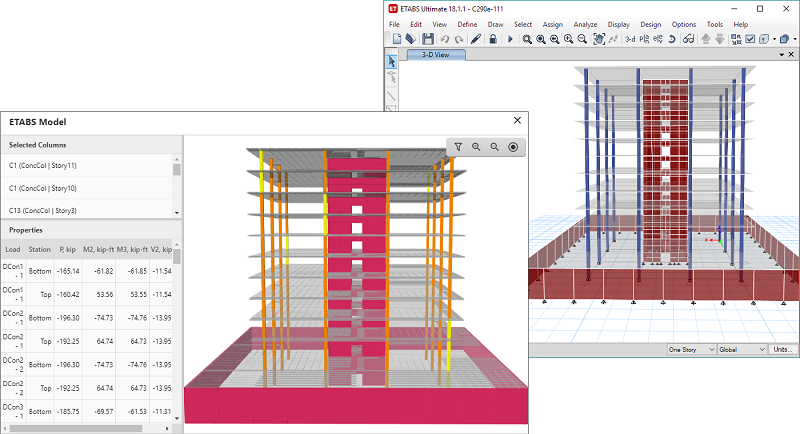Screen dimensions: 800x434
Task: Click the Selected Columns list scroll-down arrow
Action: (x=177, y=213)
